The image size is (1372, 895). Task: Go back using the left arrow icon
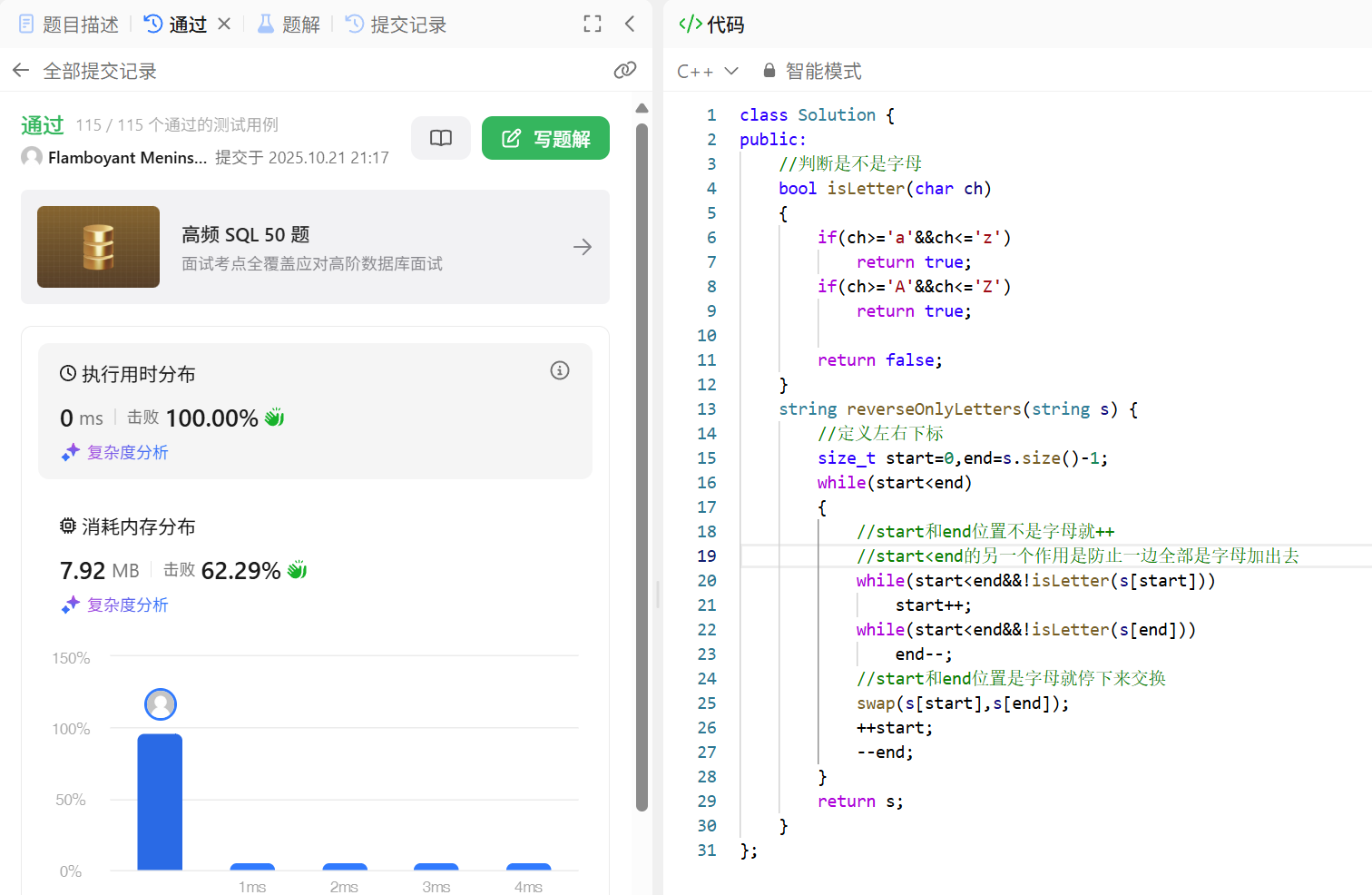[x=21, y=71]
